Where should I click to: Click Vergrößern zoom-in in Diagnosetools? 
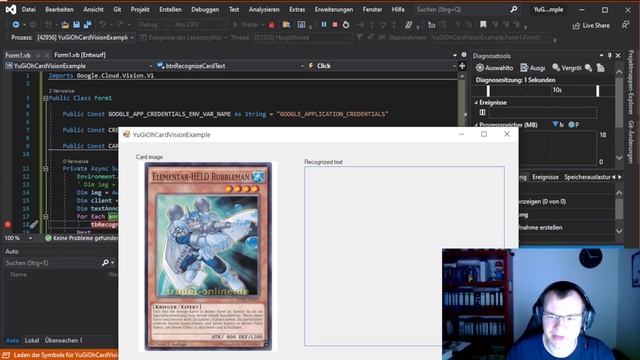coord(567,68)
